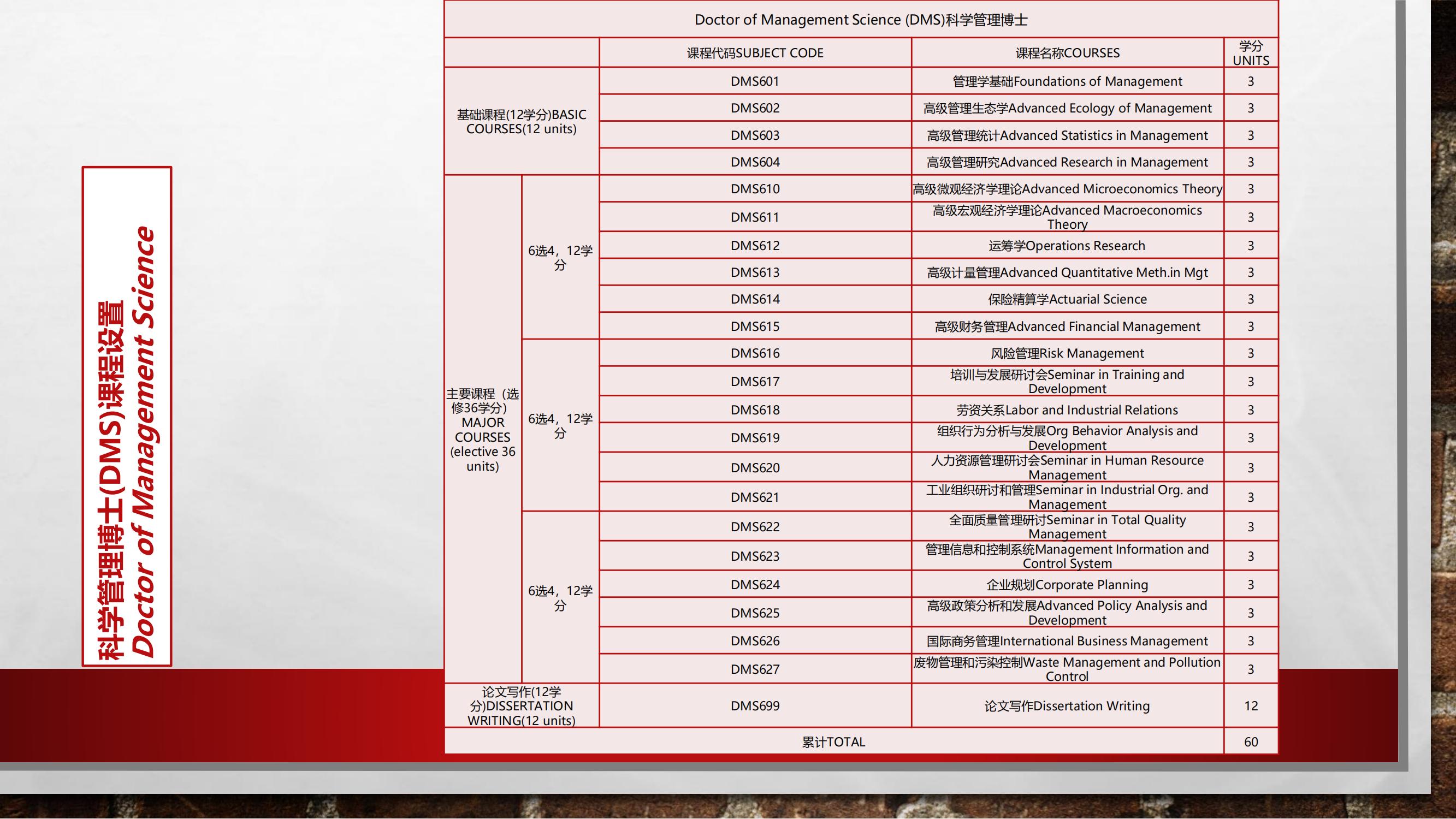1456x819 pixels.
Task: Select the DMS611 code cell
Action: point(755,216)
